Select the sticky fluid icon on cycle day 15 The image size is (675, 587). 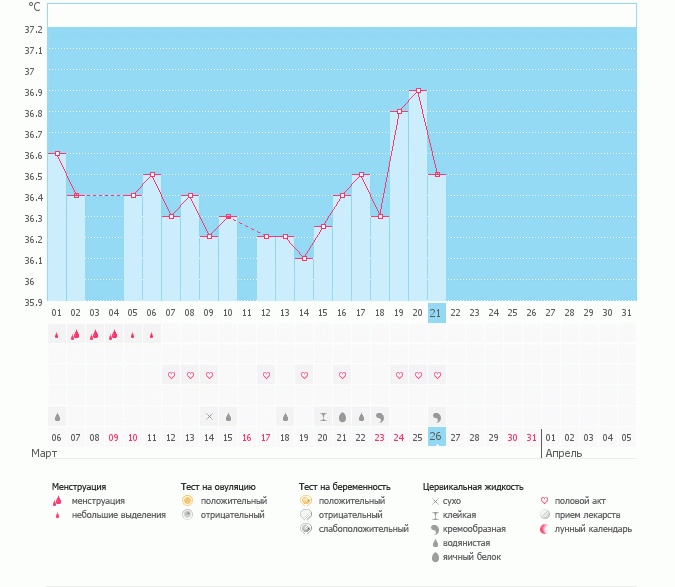pos(323,416)
